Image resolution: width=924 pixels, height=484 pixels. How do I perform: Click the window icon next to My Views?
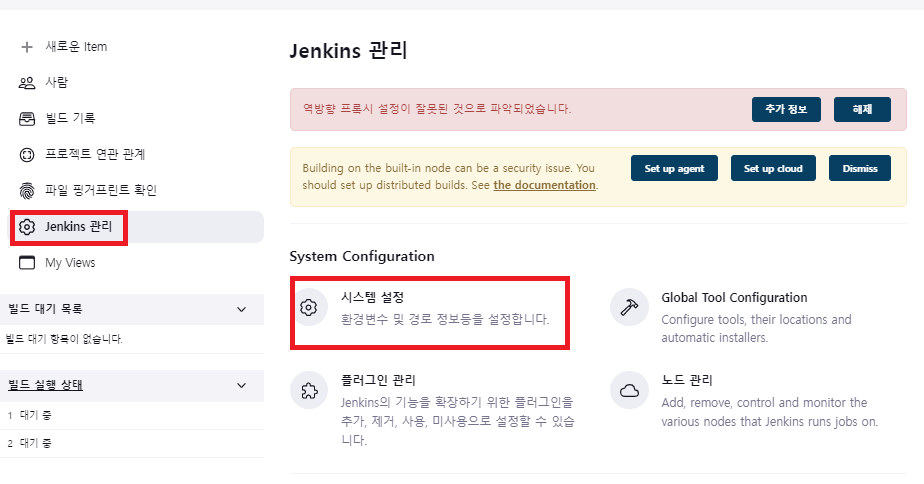click(27, 262)
